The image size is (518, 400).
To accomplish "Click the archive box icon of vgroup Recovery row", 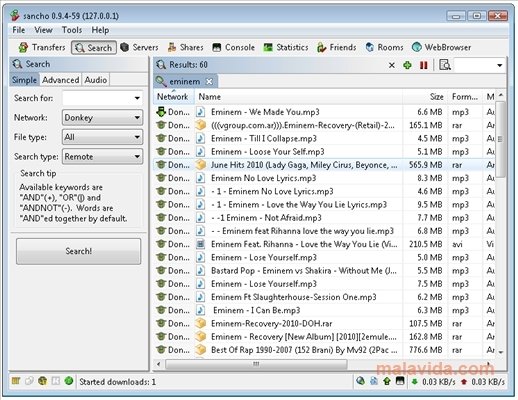I will click(200, 125).
